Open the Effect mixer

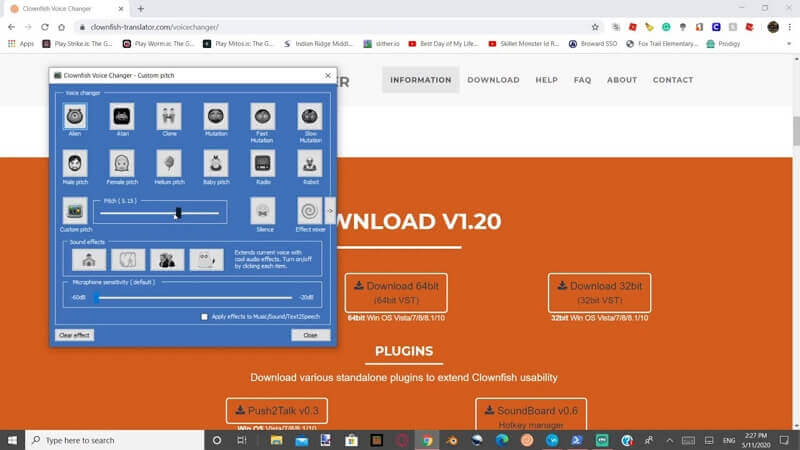click(310, 211)
